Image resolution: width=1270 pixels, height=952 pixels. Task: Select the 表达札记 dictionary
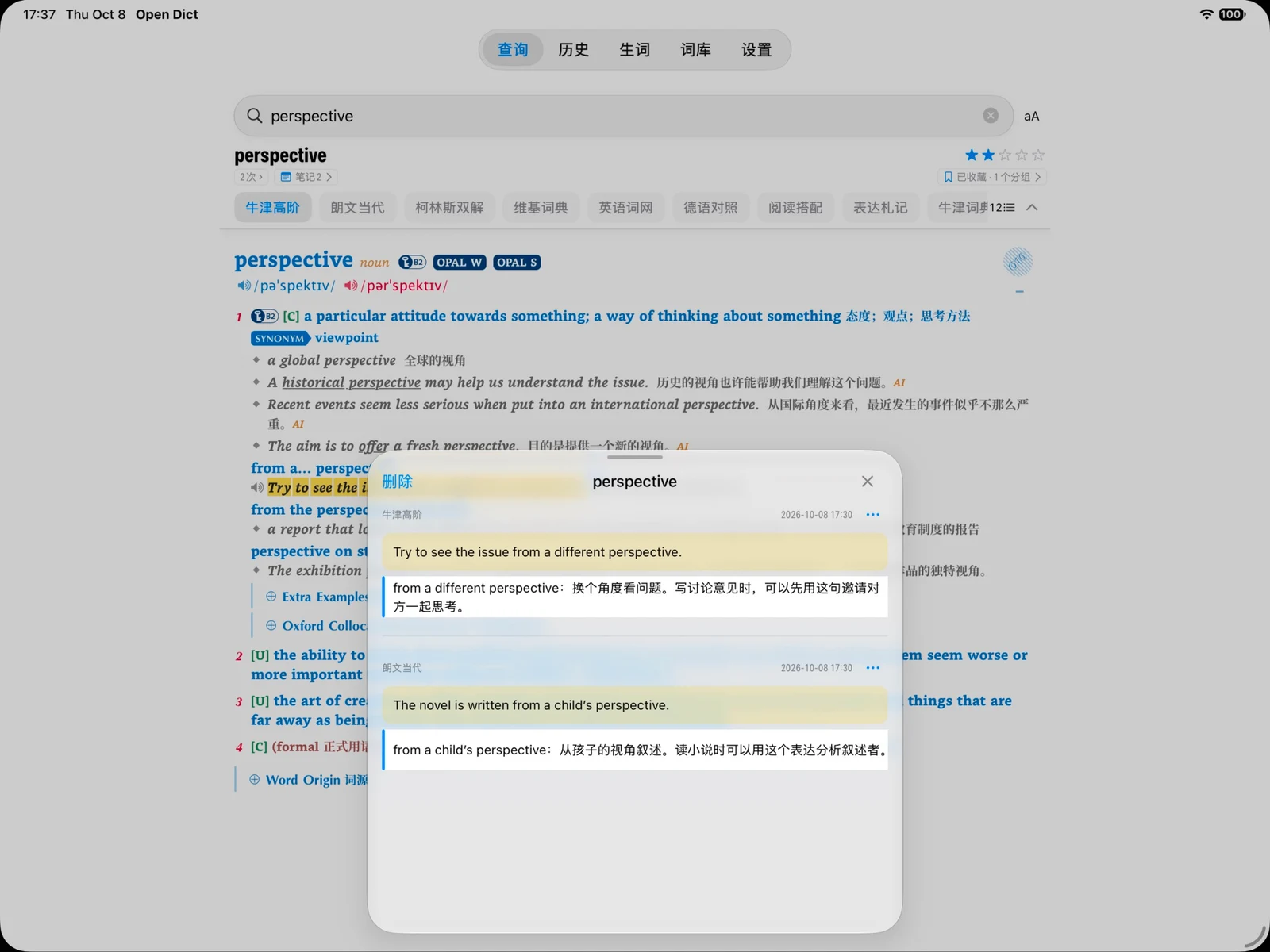pos(880,208)
